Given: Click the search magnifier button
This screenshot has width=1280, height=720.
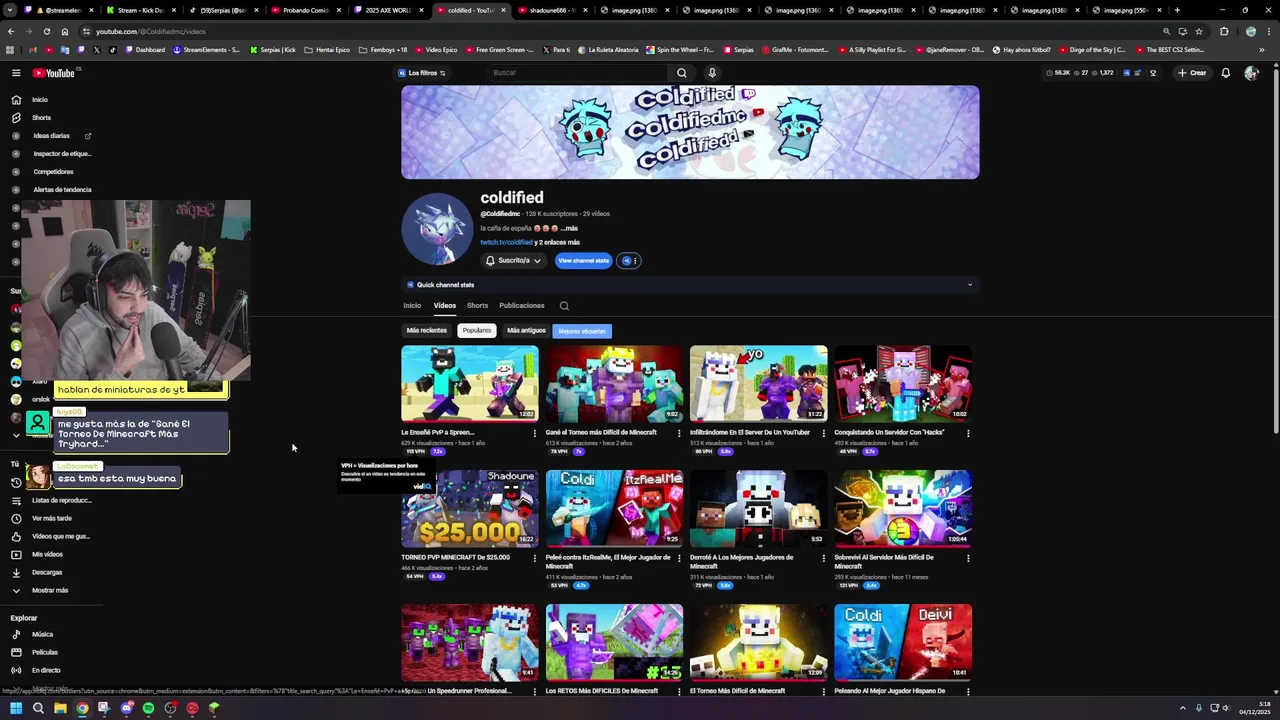Looking at the screenshot, I should (682, 73).
